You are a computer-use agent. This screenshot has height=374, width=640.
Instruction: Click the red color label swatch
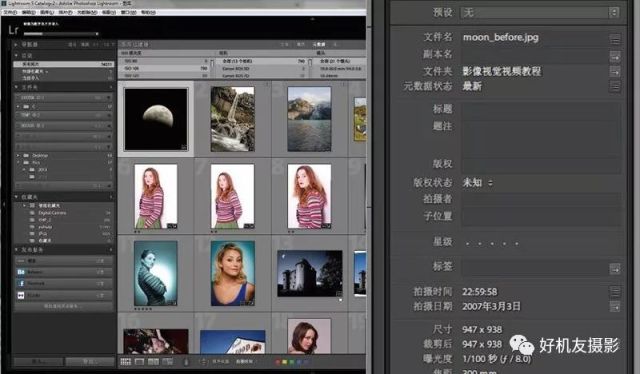point(278,362)
